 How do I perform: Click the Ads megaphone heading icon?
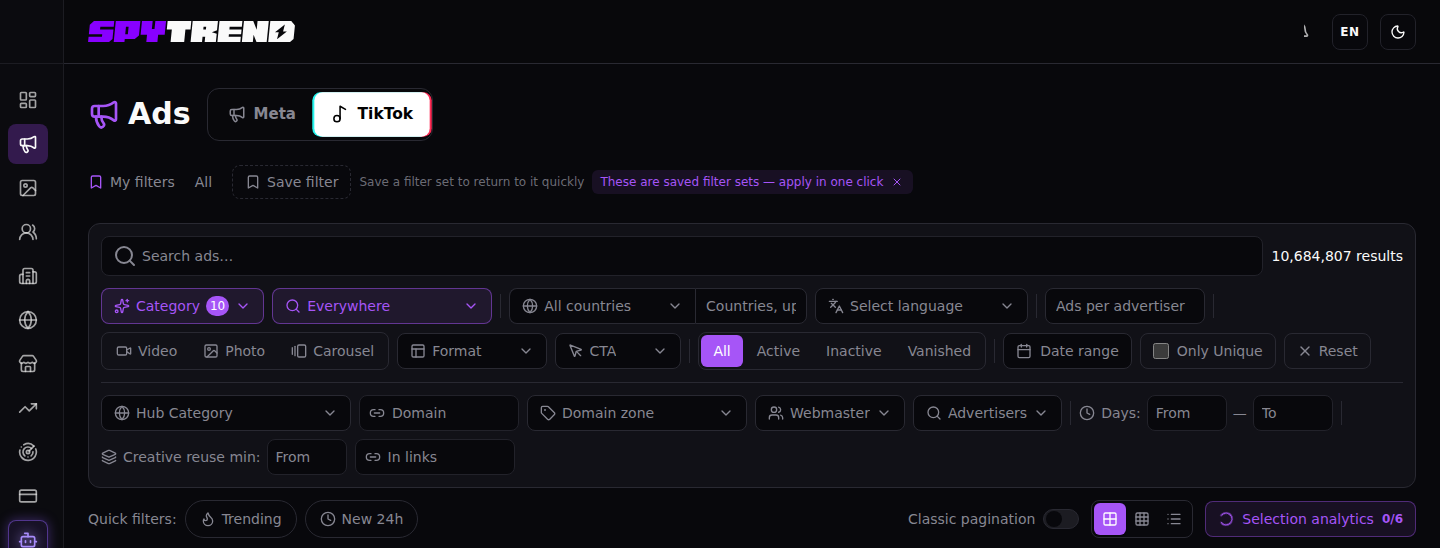[x=104, y=114]
